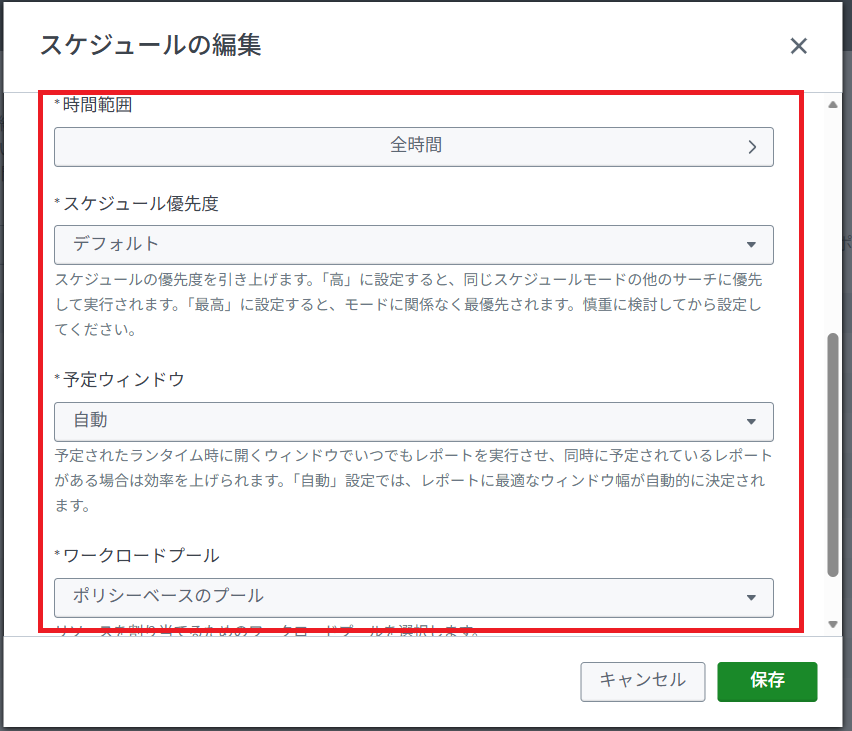Screen dimensions: 852x731
Task: Open スケジュール優先度 dropdown showing デフォルト
Action: tap(414, 244)
